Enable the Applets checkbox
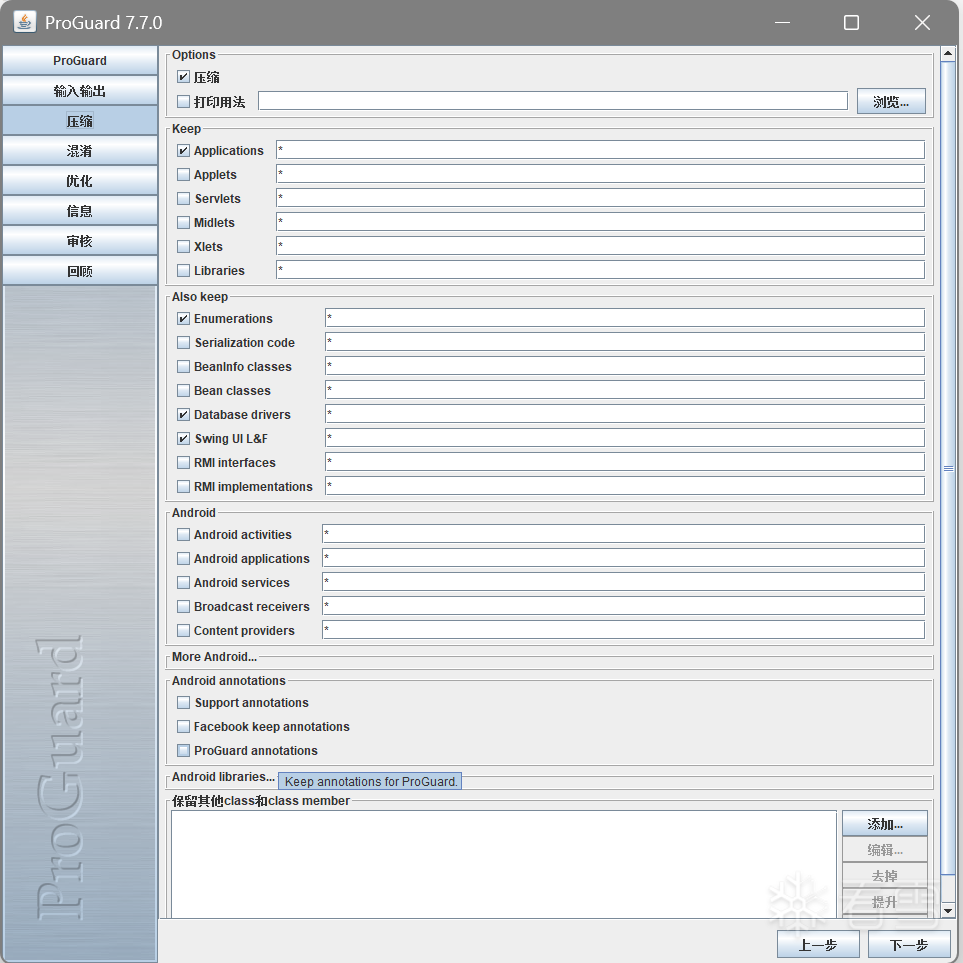 click(x=183, y=174)
